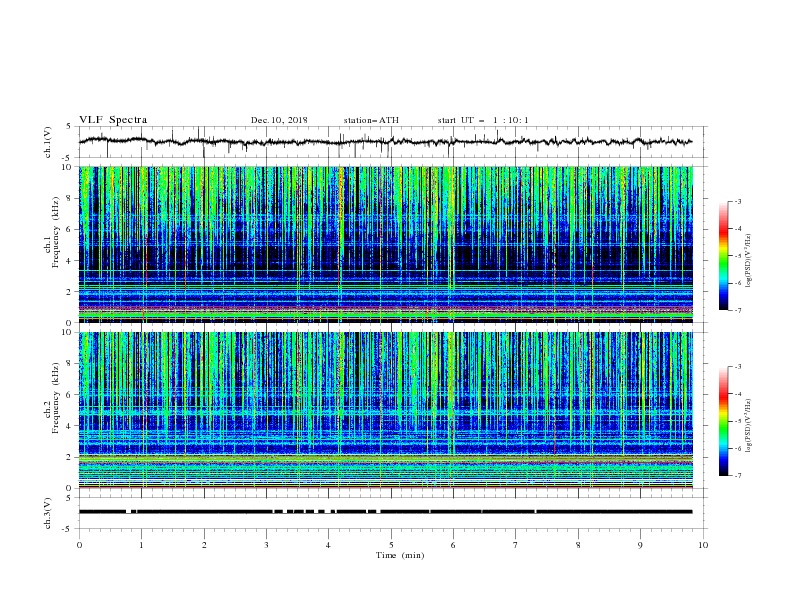Click the ch.1 color bar label log(PSD)(V²/Hz)
Image resolution: width=792 pixels, height=612 pixels.
pyautogui.click(x=748, y=261)
